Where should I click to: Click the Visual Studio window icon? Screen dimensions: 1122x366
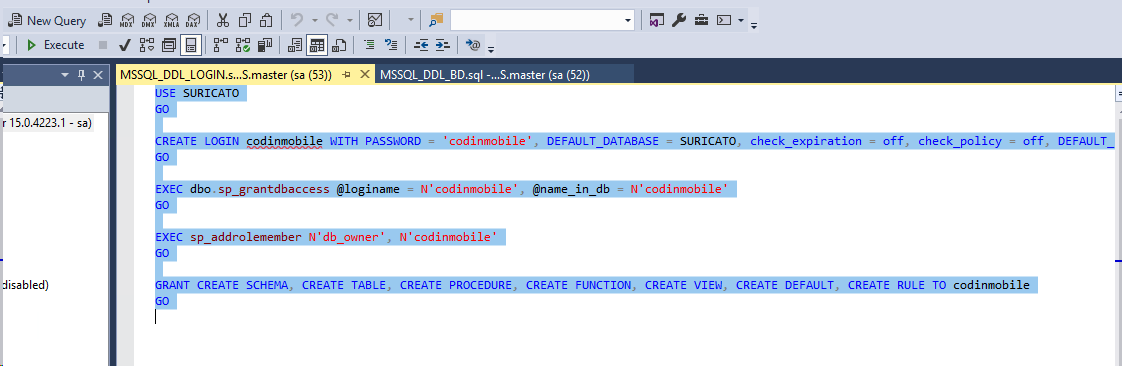657,21
